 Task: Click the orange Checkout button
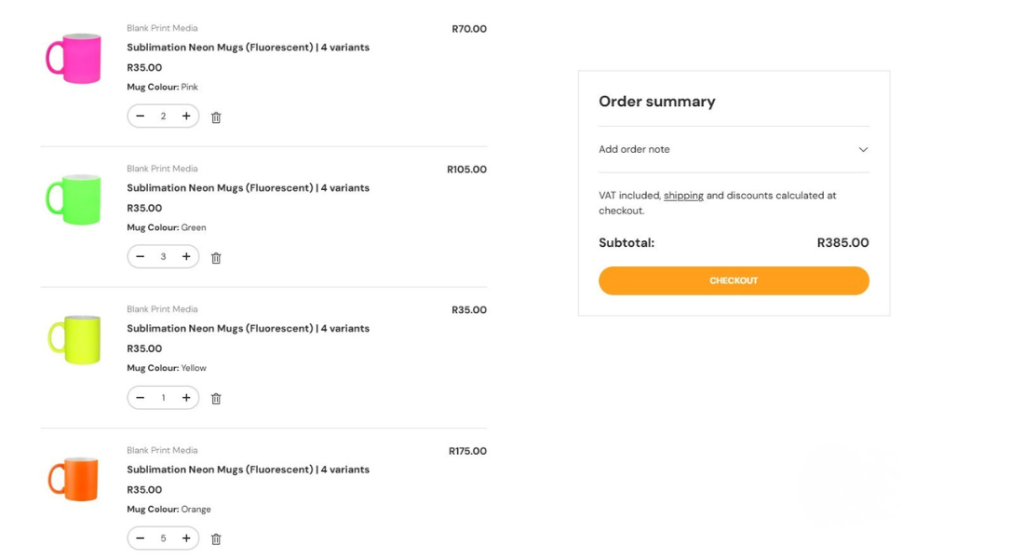[x=733, y=281]
